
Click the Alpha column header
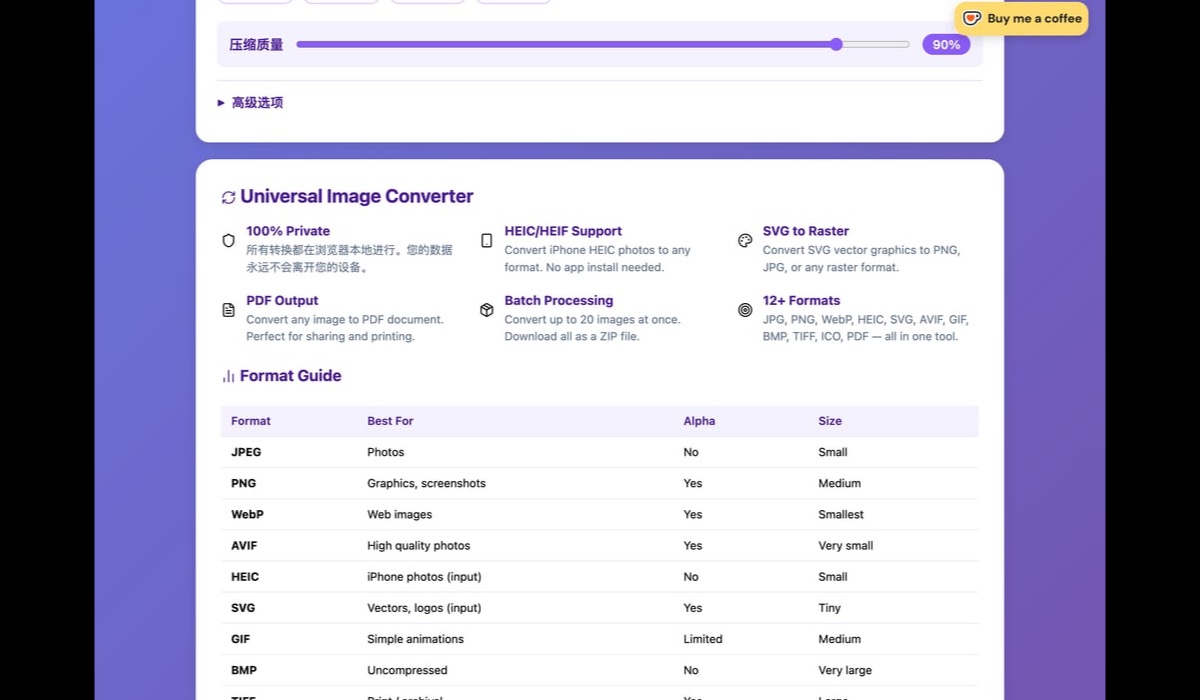point(699,421)
